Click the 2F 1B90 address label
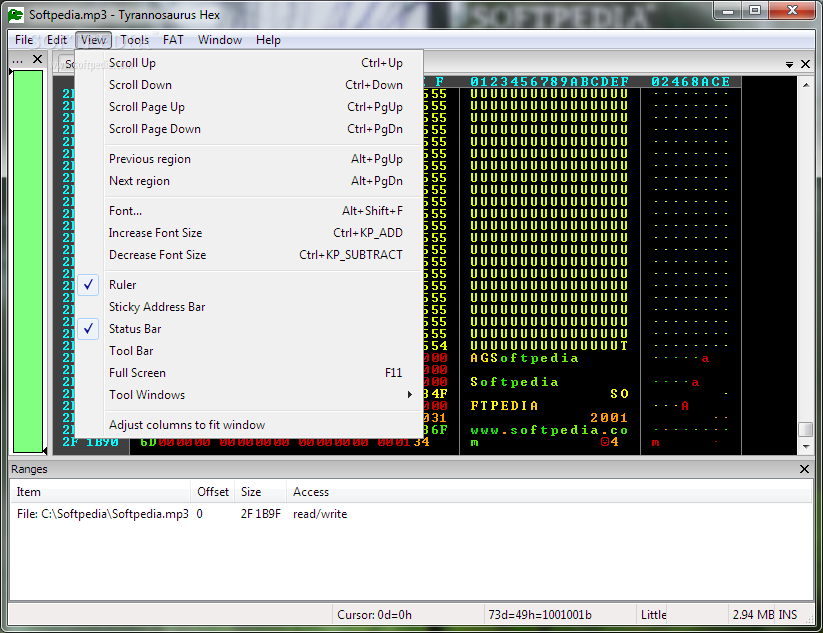Screen dimensions: 823x633 90,442
